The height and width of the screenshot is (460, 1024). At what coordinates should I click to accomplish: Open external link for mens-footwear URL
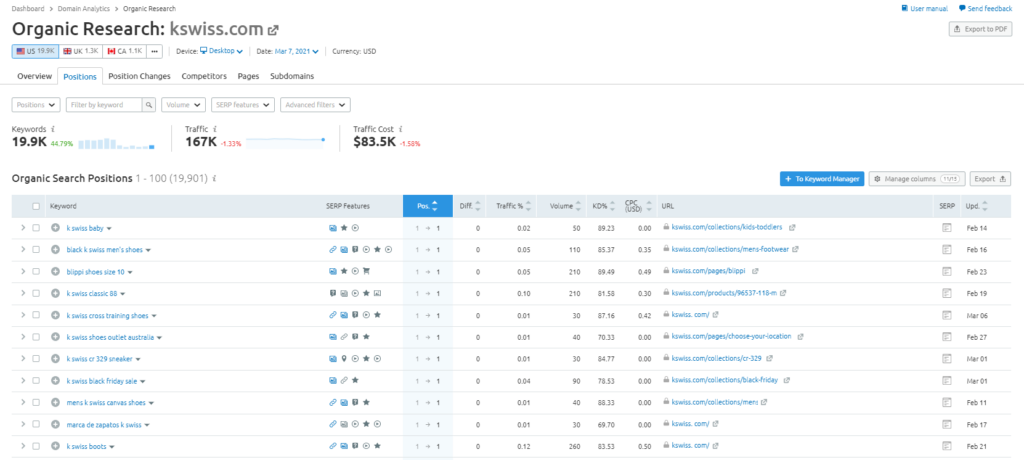pyautogui.click(x=795, y=250)
